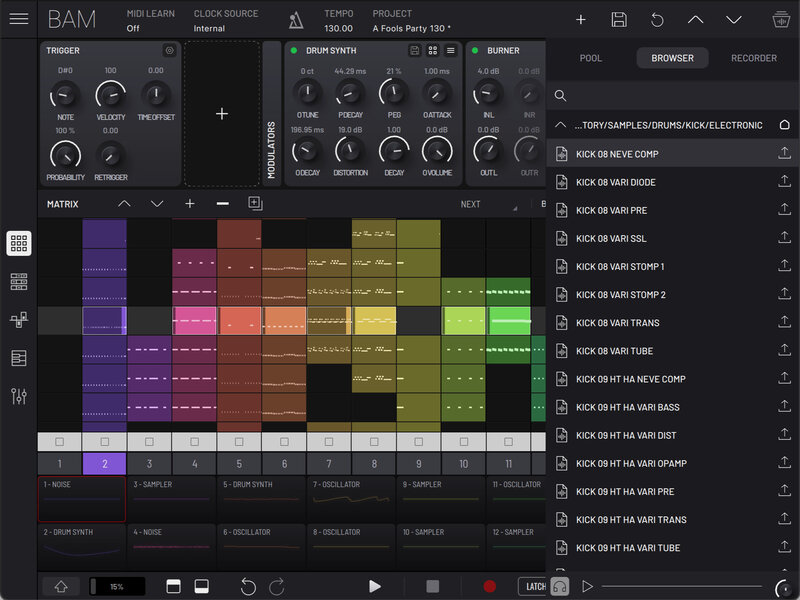Save the project using the save icon
Viewport: 800px width, 600px height.
[622, 19]
